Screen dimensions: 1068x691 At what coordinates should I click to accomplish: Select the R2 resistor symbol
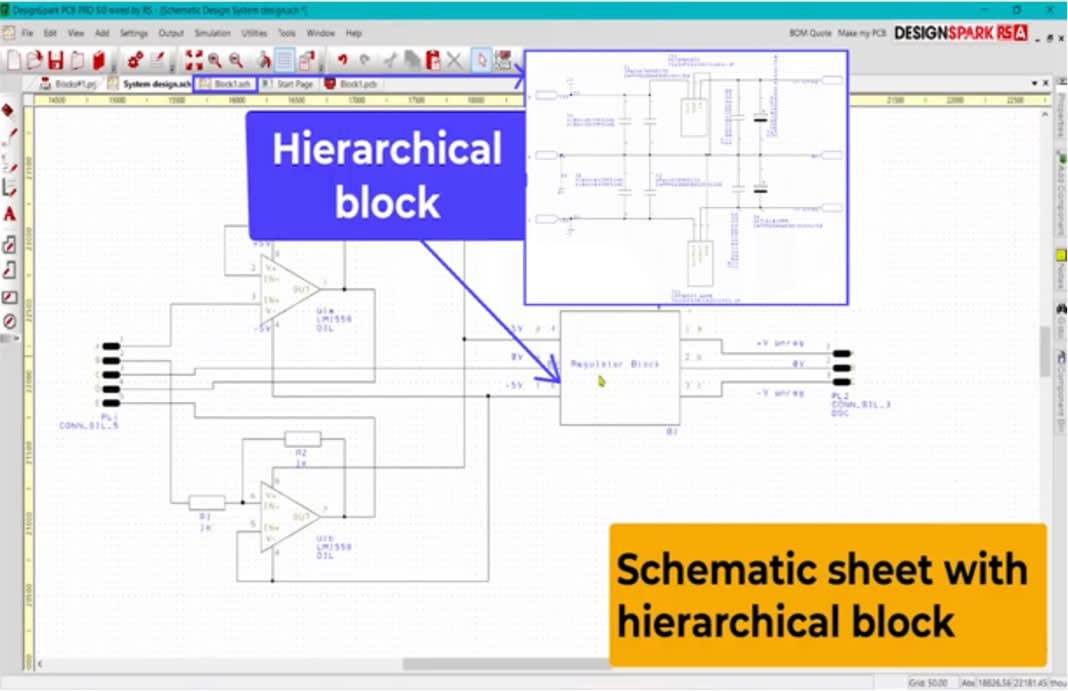[x=302, y=439]
